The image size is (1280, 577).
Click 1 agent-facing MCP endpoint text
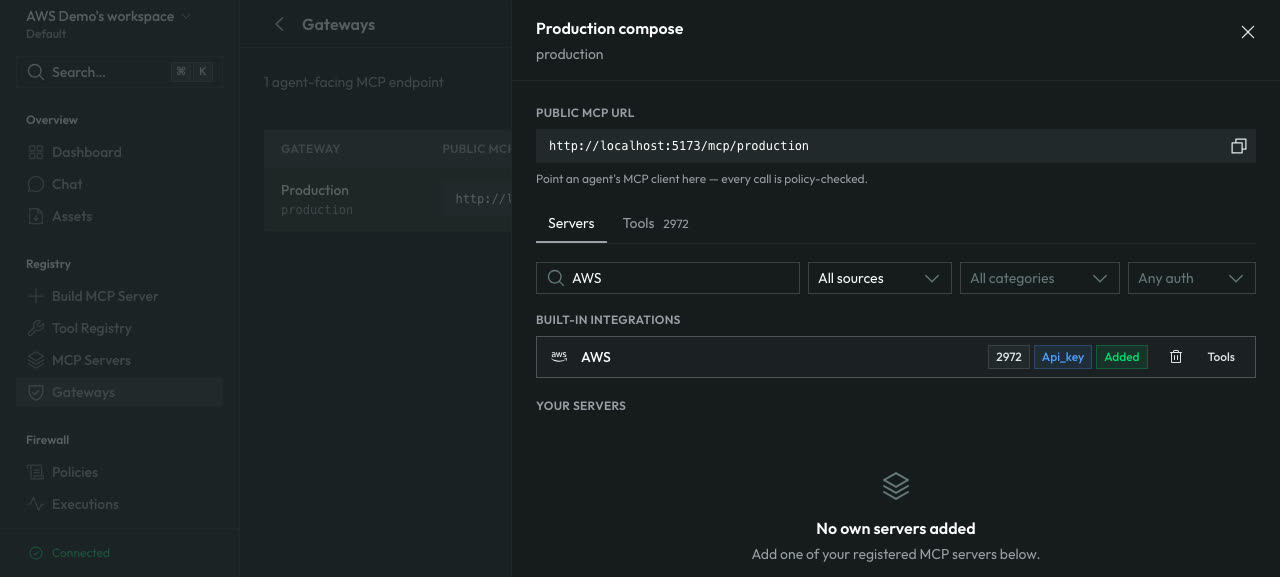point(354,82)
